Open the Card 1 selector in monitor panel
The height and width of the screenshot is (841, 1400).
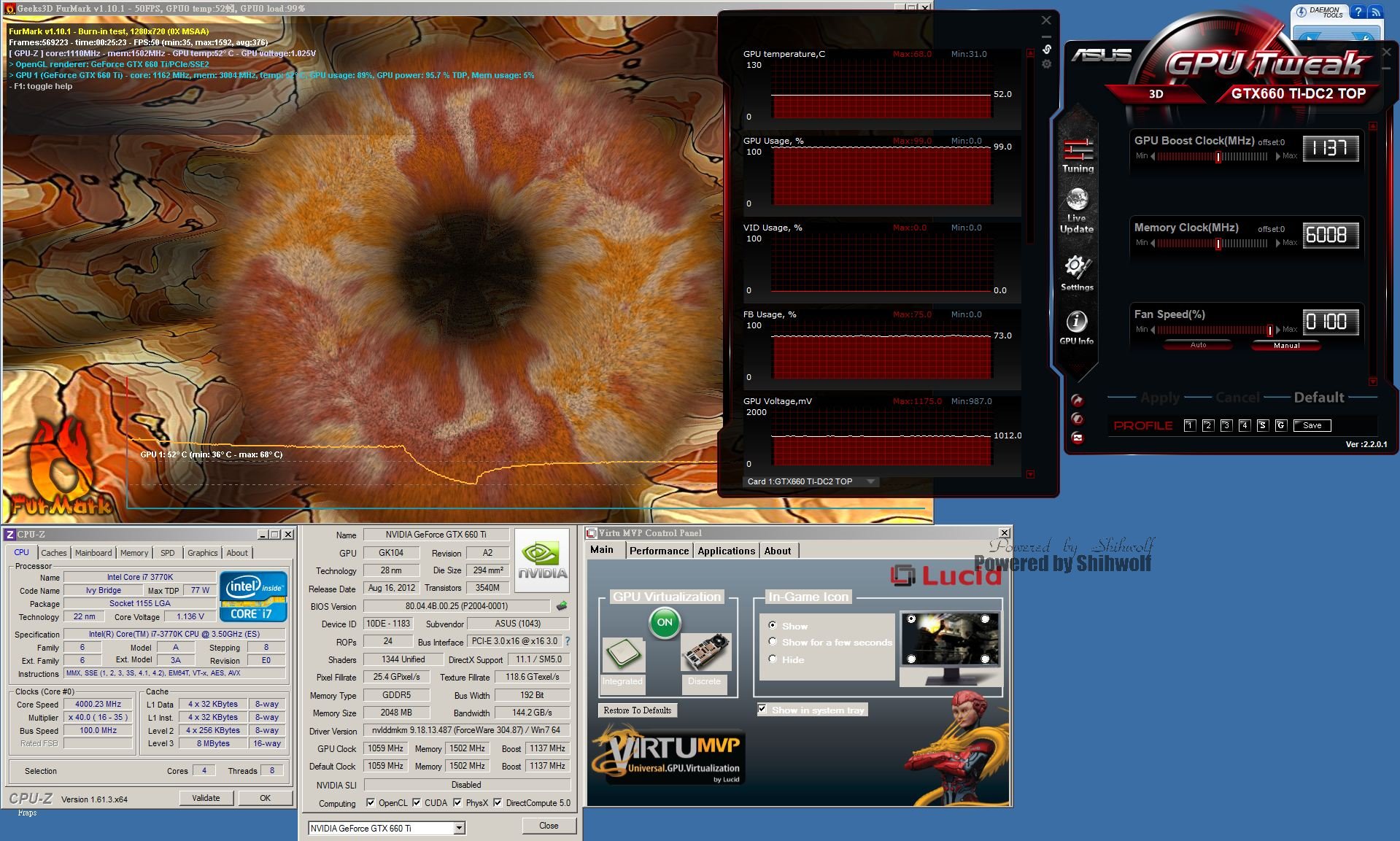[811, 481]
